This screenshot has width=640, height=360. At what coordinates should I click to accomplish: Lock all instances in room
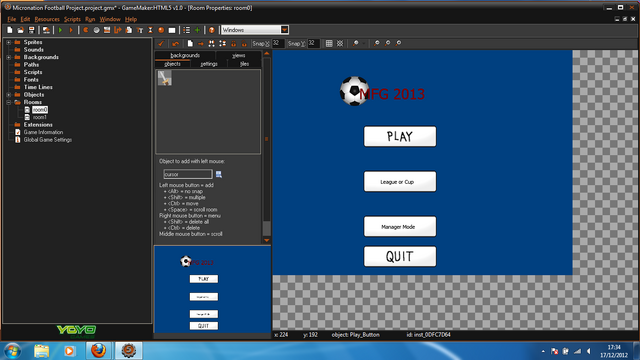(x=233, y=43)
